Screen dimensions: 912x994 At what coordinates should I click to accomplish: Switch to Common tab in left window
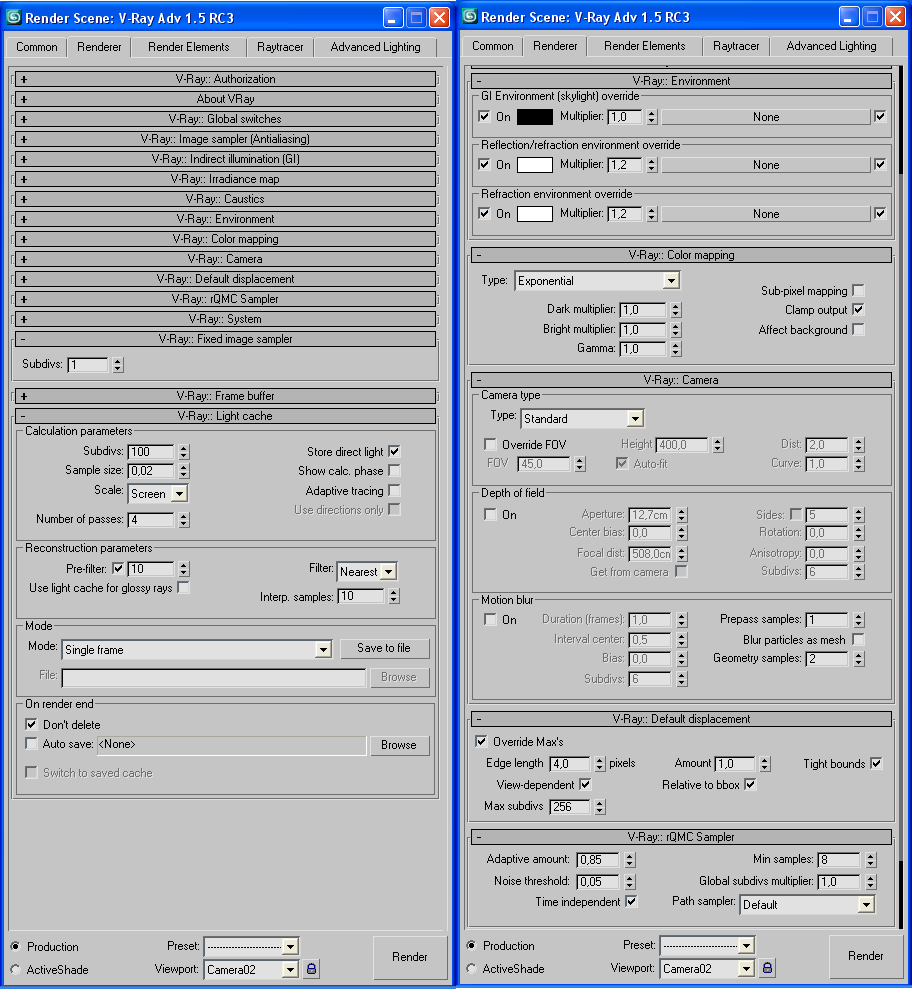(x=37, y=48)
